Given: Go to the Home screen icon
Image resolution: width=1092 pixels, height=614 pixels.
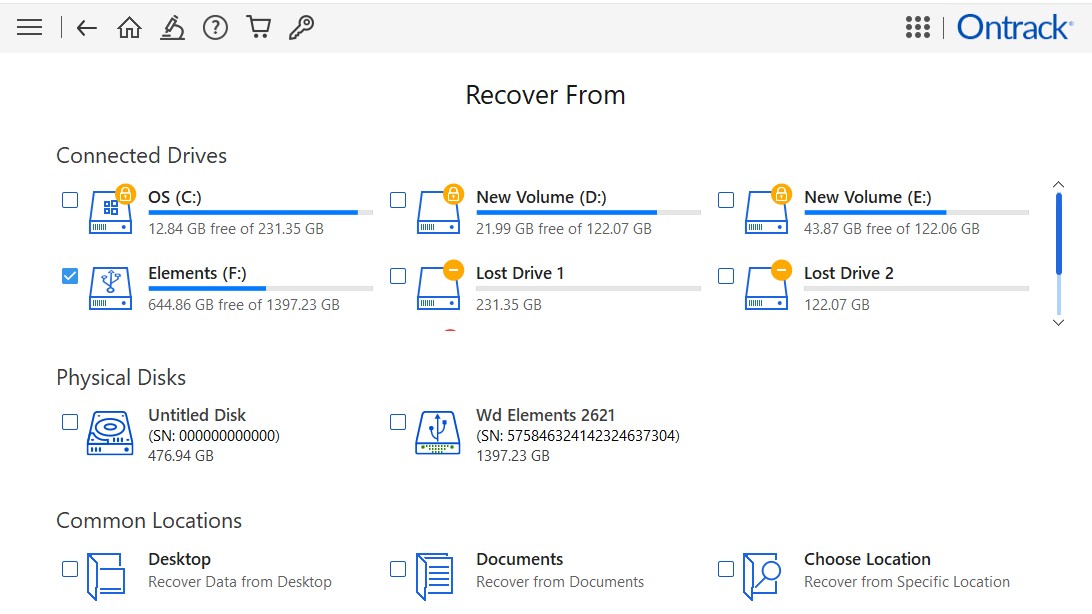Looking at the screenshot, I should click(130, 27).
